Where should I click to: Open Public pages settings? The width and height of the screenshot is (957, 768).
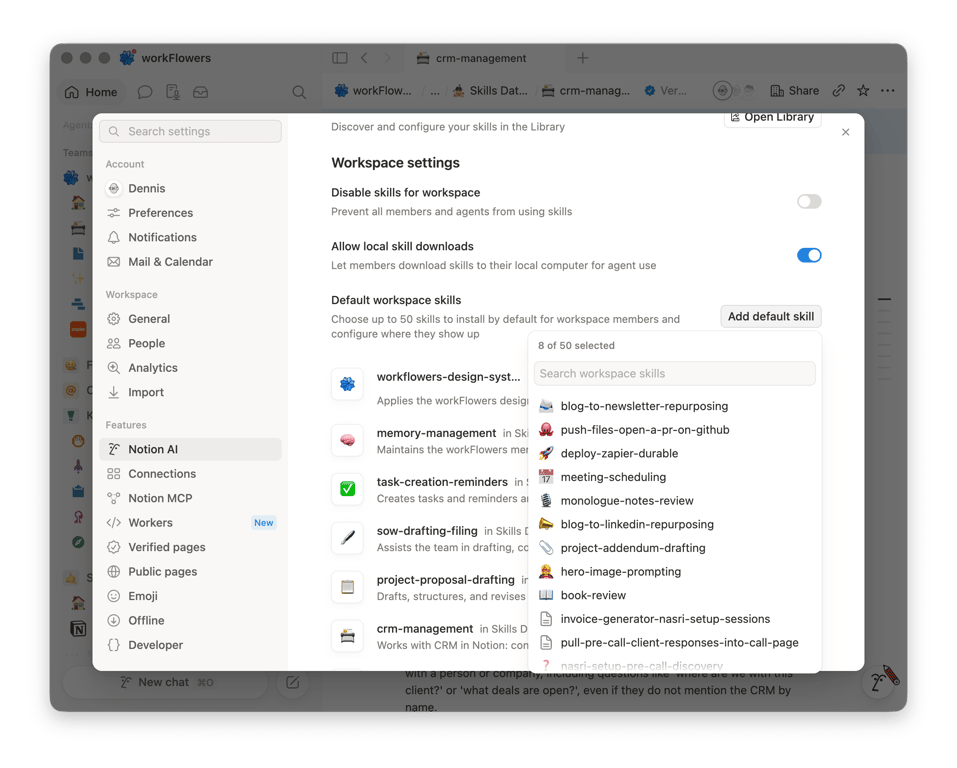190,571
